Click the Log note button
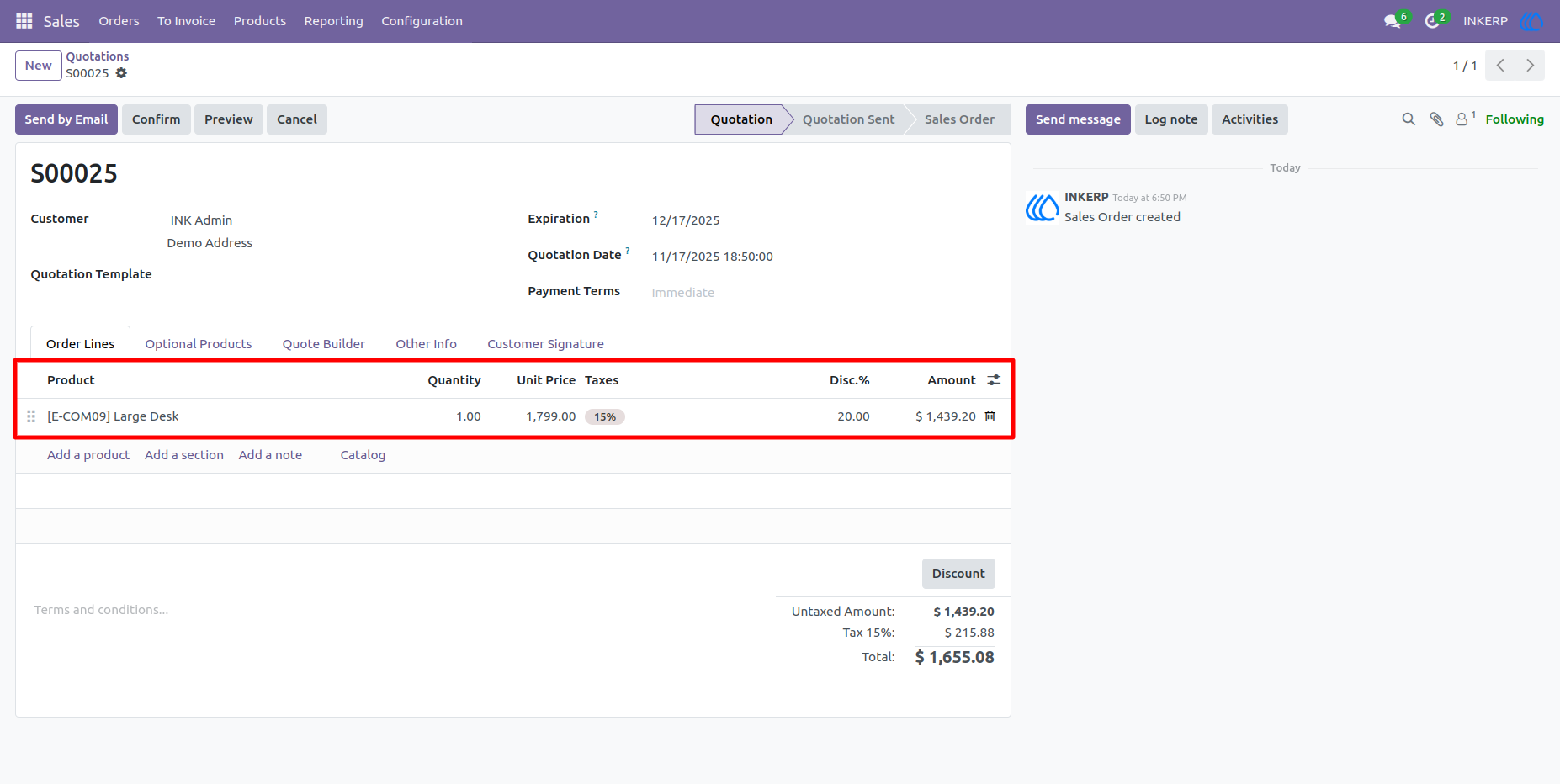The height and width of the screenshot is (784, 1560). click(1171, 119)
